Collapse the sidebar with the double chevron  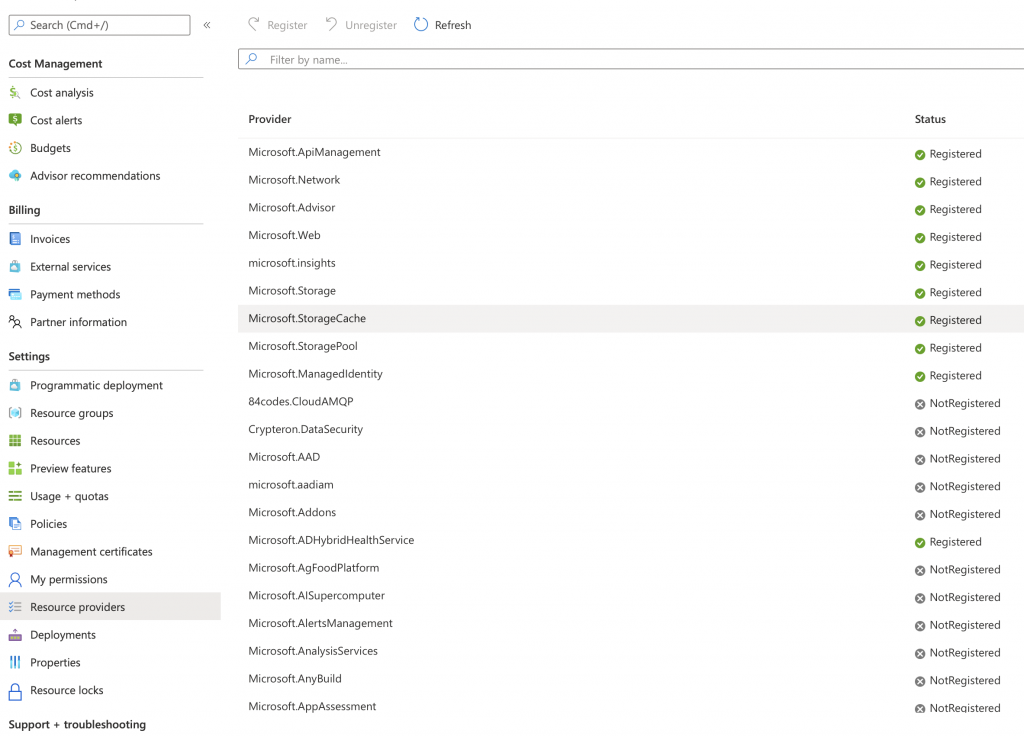click(207, 25)
